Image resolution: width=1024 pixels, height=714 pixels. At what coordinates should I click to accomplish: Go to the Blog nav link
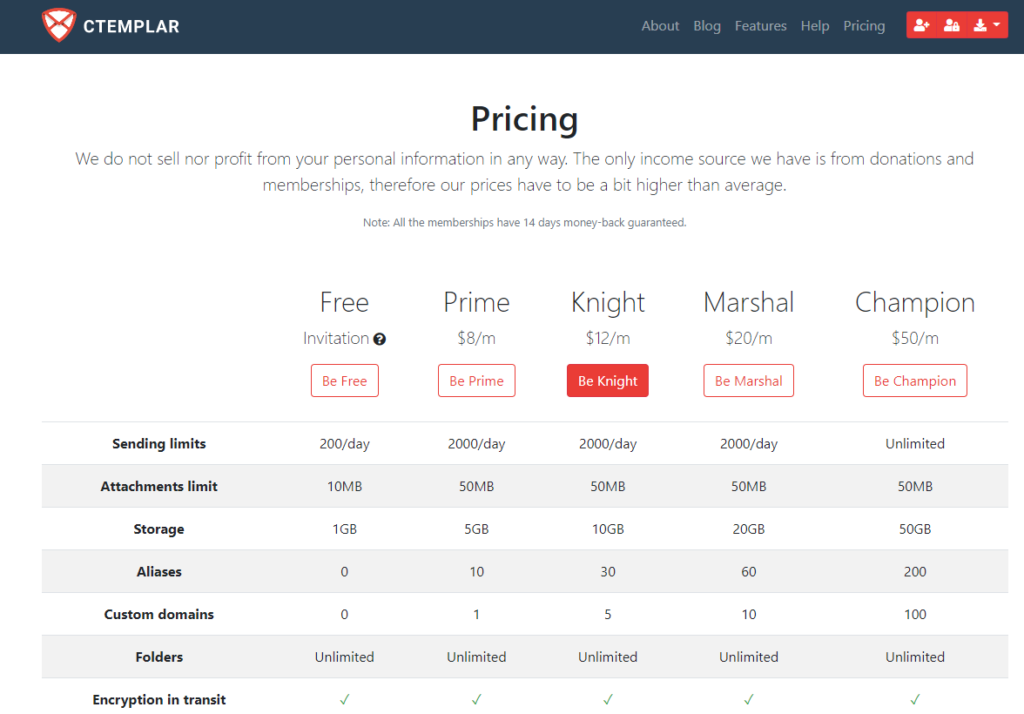click(707, 26)
